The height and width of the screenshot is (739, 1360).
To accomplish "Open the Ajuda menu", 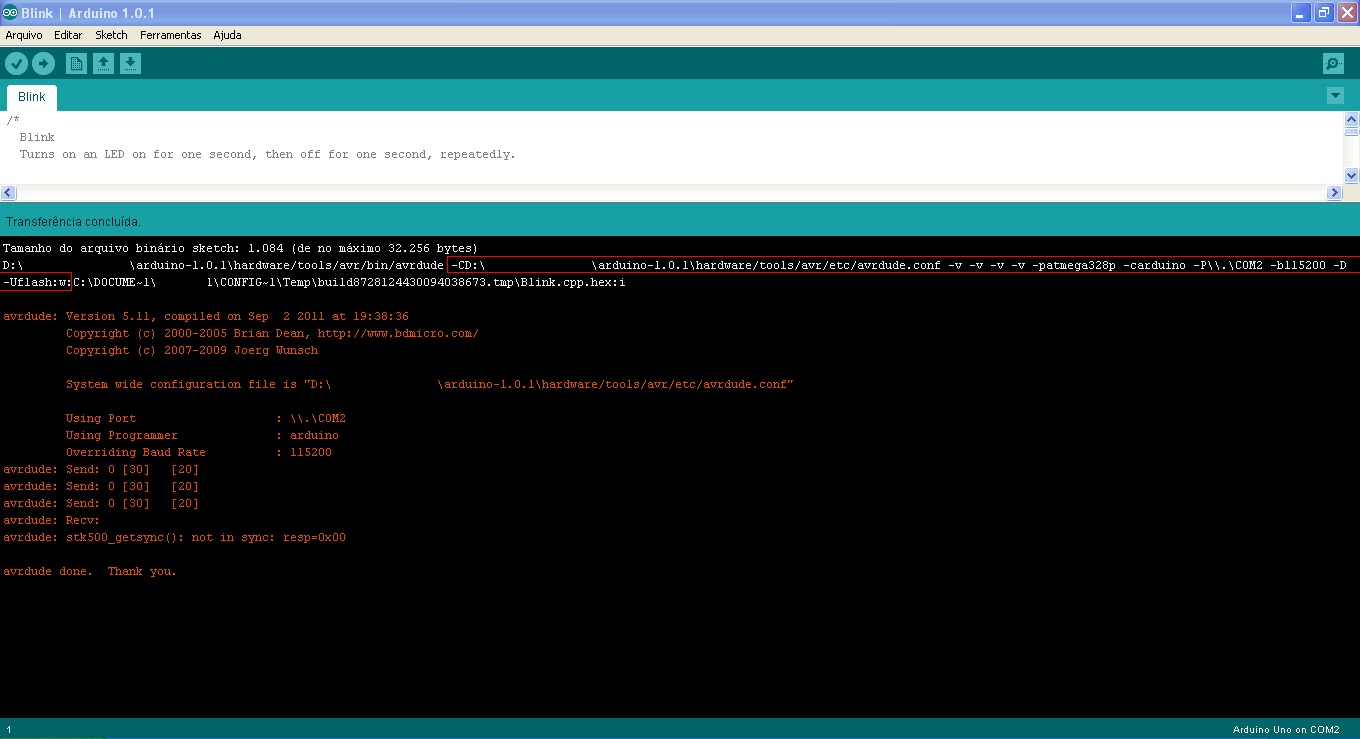I will pyautogui.click(x=227, y=35).
